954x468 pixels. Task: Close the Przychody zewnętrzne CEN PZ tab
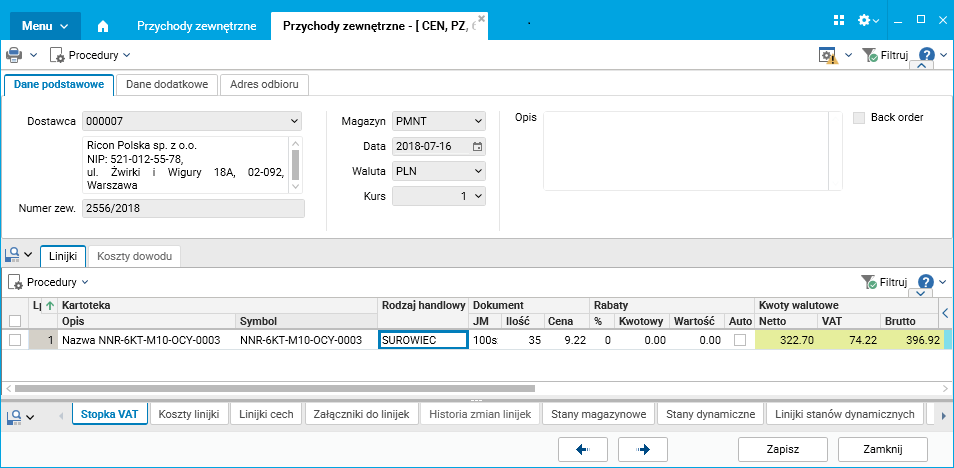pyautogui.click(x=481, y=18)
